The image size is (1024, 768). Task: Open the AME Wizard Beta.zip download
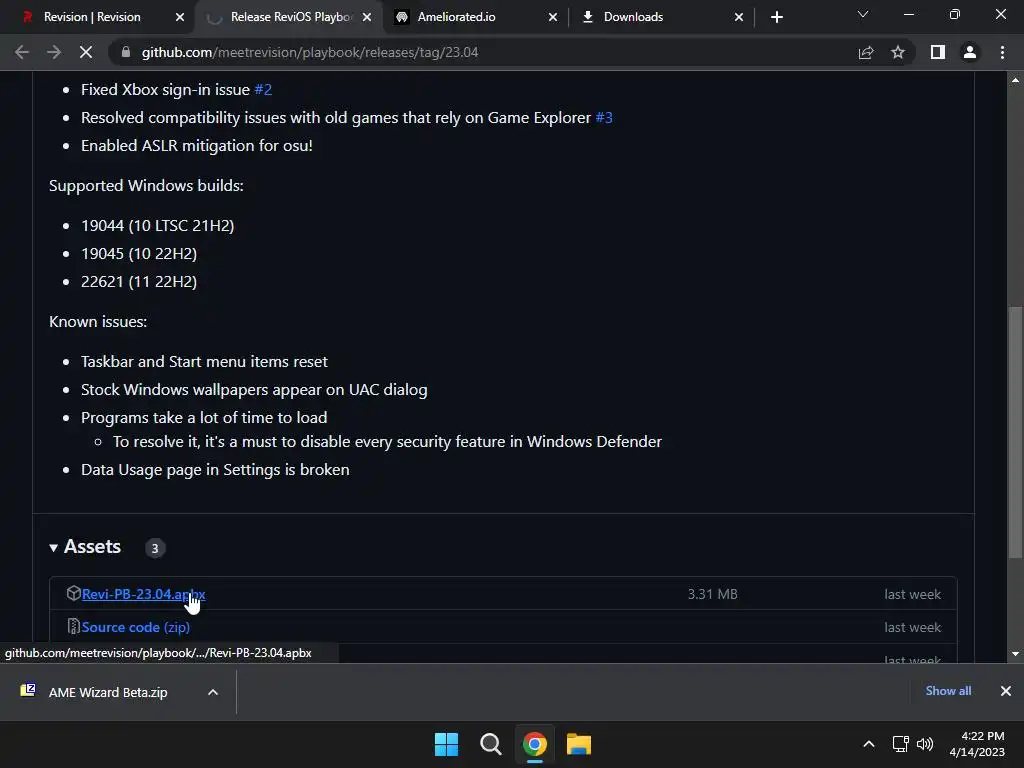coord(108,692)
